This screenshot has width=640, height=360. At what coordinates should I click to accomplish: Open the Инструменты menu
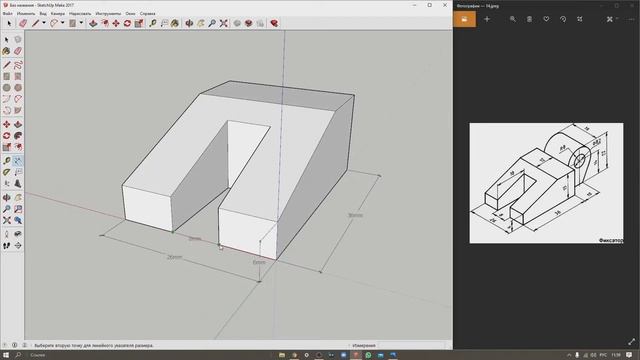tap(108, 13)
